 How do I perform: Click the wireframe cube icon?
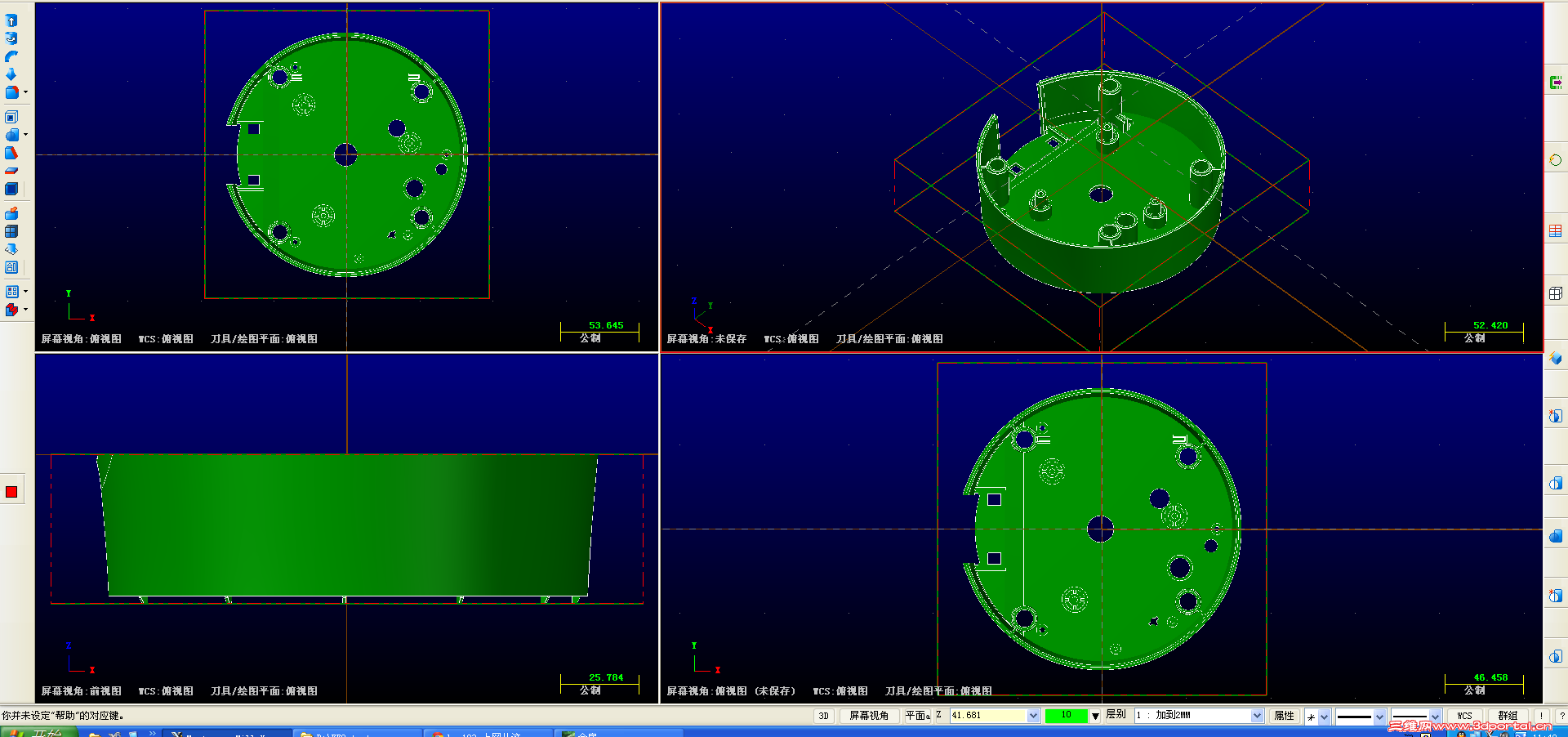pyautogui.click(x=1556, y=293)
